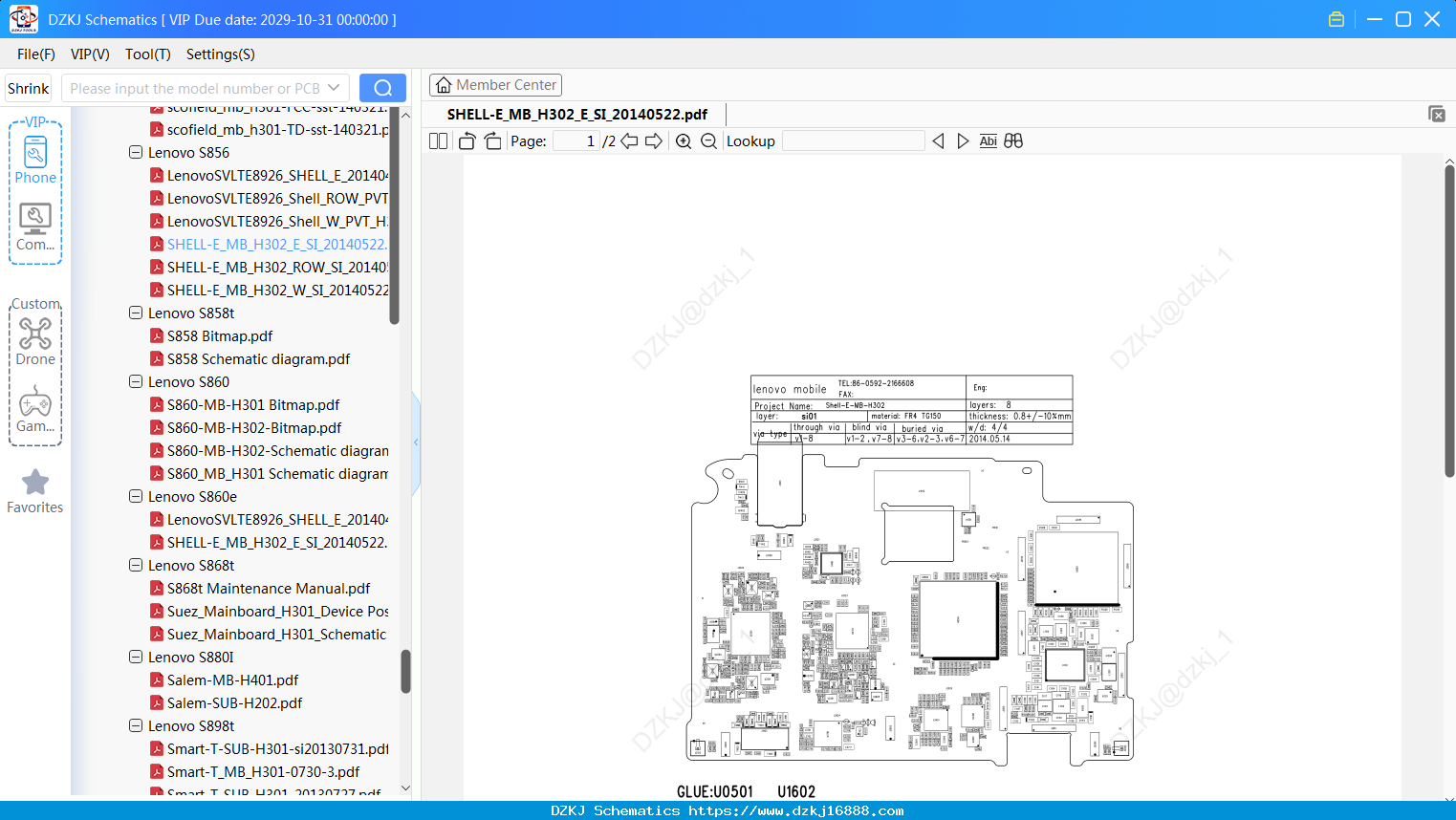Open SHELL-E_MB_H302_W_SI file
This screenshot has height=820, width=1456.
277,291
